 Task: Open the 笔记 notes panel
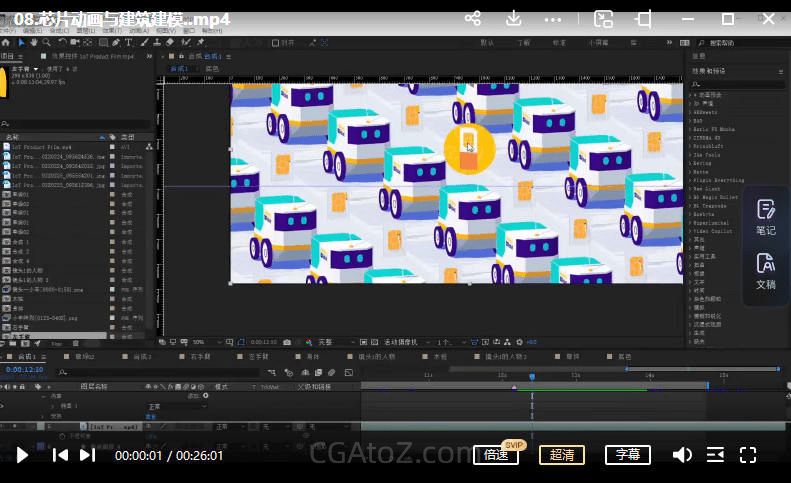[765, 217]
